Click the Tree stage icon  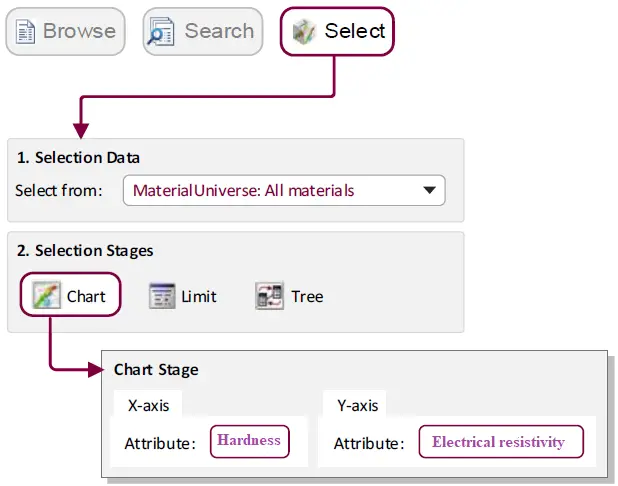point(269,296)
